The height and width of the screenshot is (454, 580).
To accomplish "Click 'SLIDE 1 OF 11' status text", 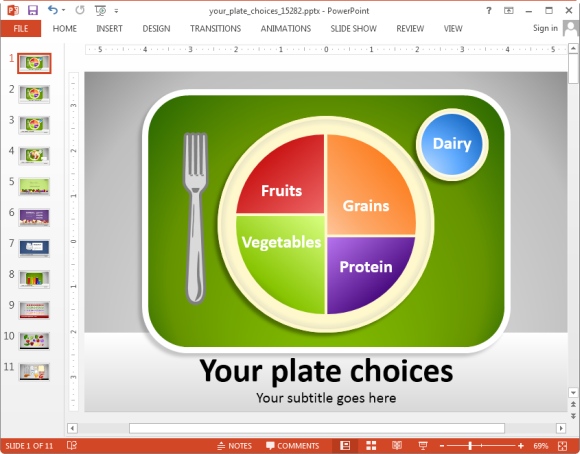I will point(29,446).
